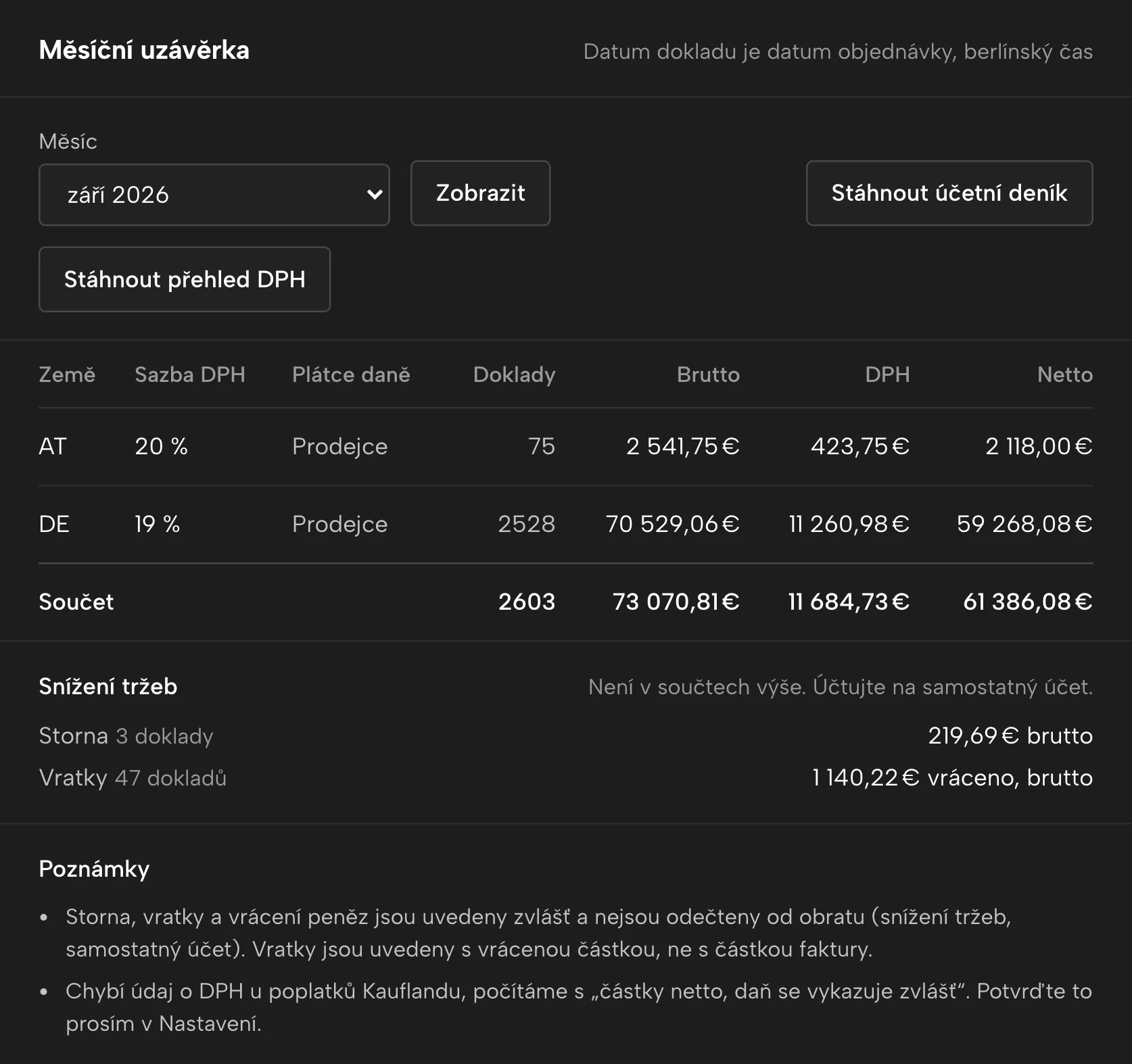Click the note about Kaufland DPH fees
The image size is (1132, 1064).
(578, 1007)
